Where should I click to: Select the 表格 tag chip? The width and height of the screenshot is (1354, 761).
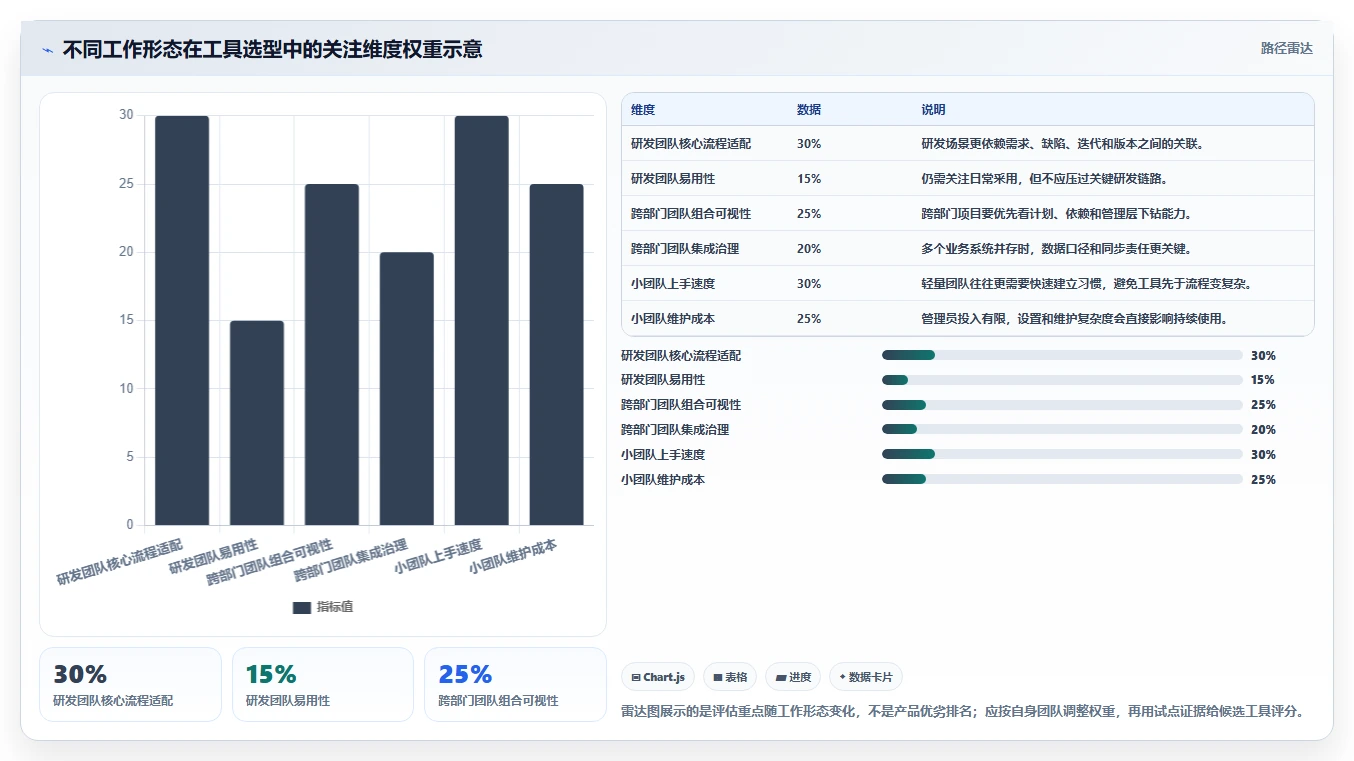click(730, 677)
